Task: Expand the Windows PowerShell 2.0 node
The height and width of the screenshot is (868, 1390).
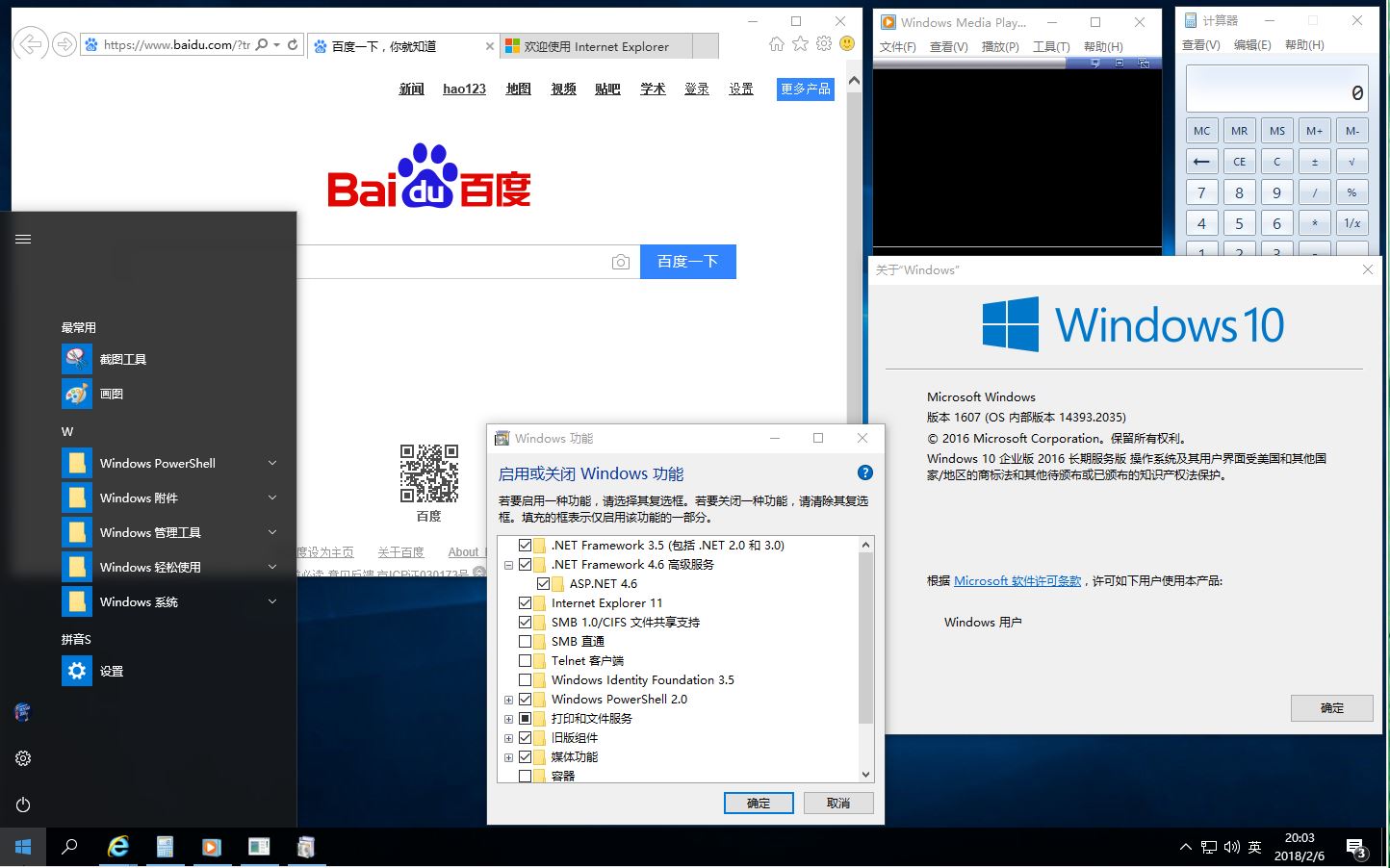Action: (509, 699)
